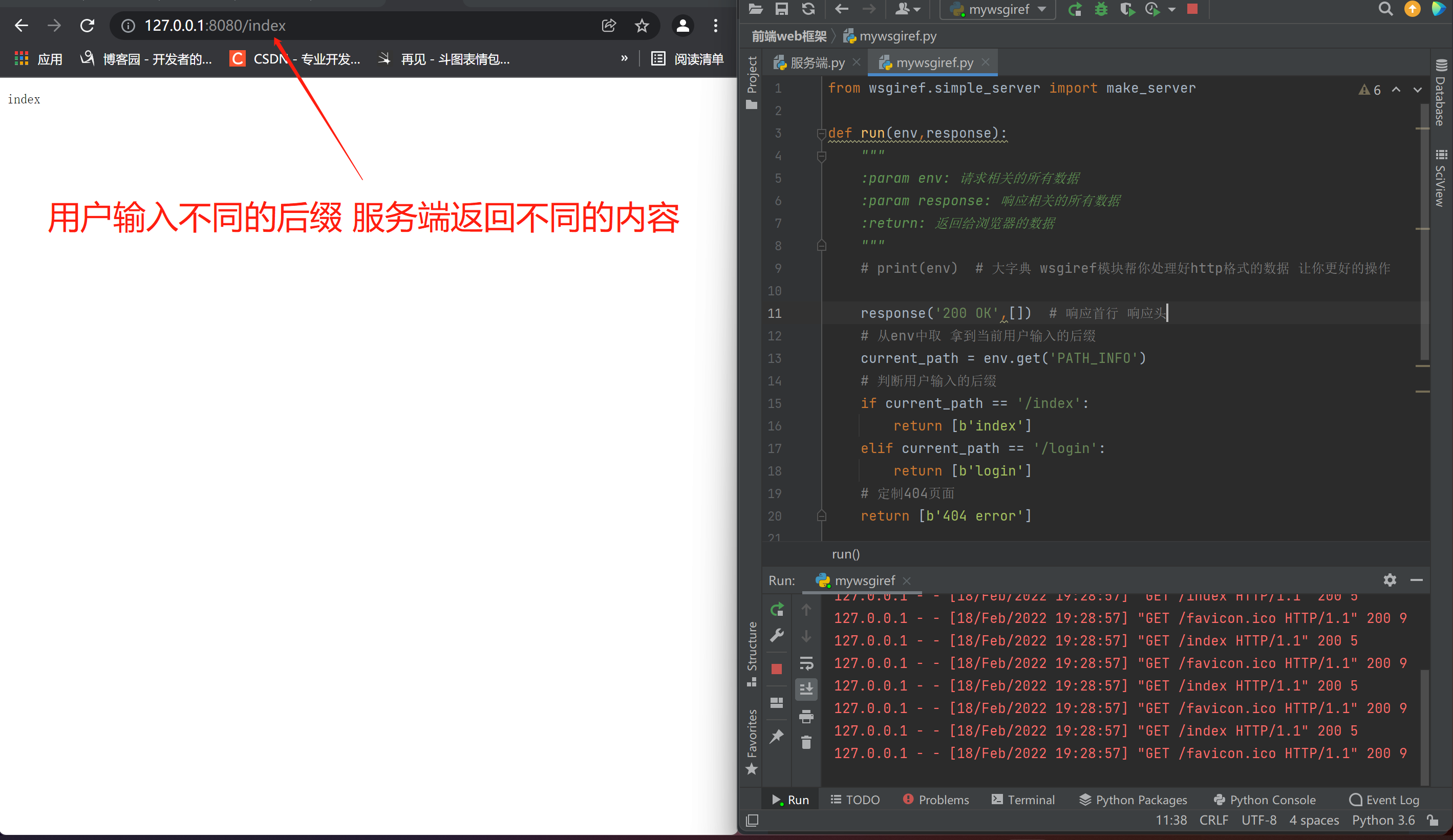1453x840 pixels.
Task: Stop the process with the red square in top toolbar
Action: [x=1193, y=9]
